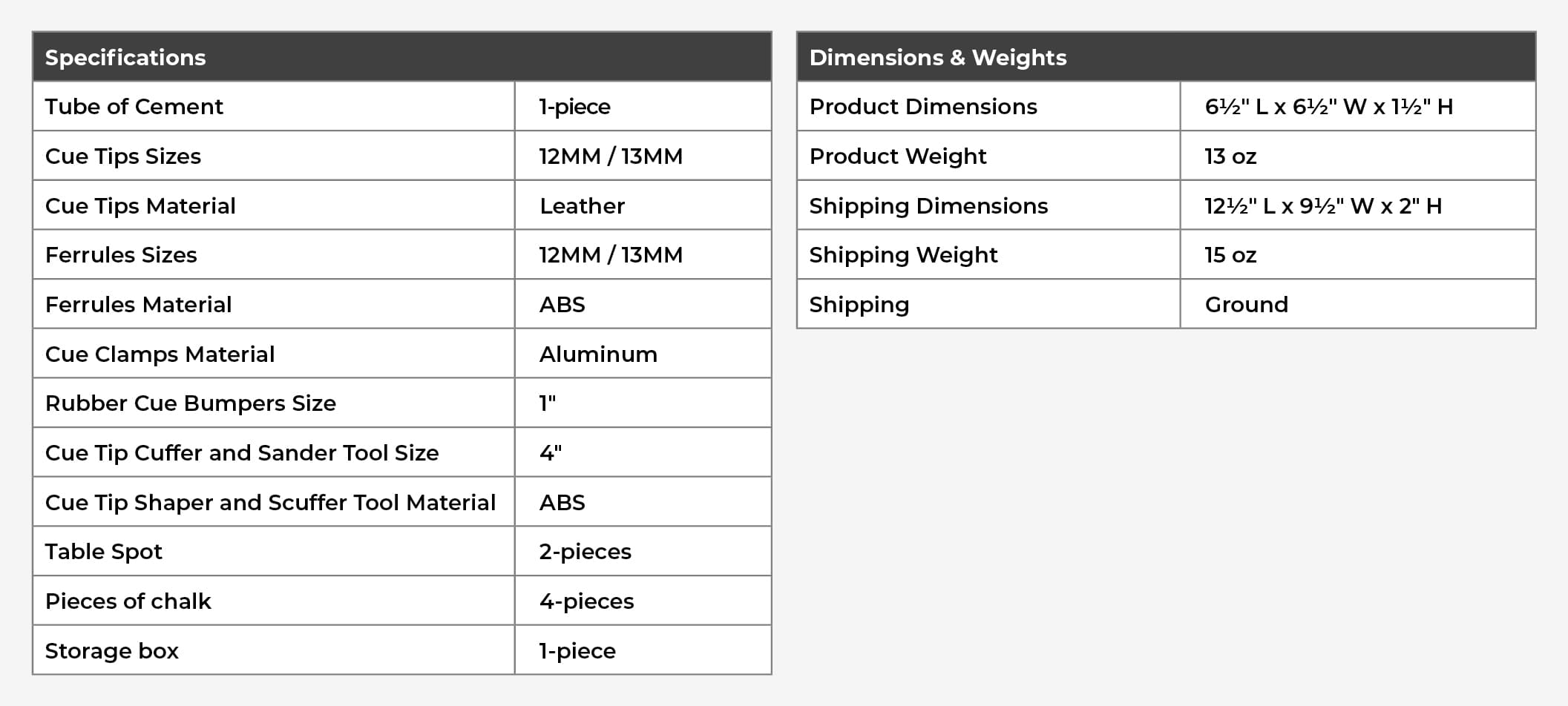Select the 13 oz product weight value

tap(1230, 156)
